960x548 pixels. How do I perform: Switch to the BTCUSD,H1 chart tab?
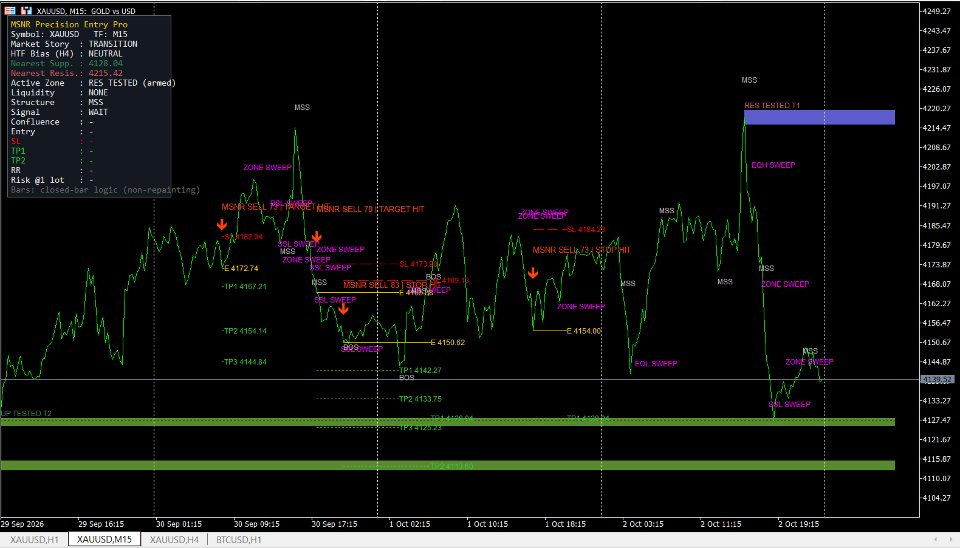coord(239,539)
